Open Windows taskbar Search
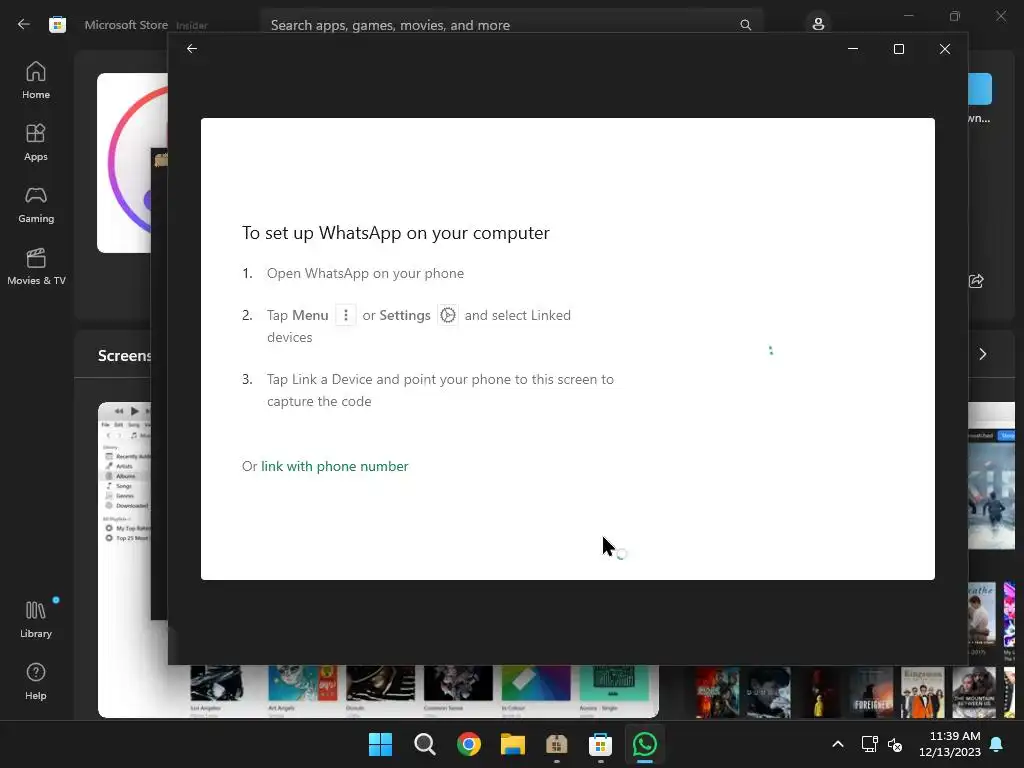 pos(424,744)
